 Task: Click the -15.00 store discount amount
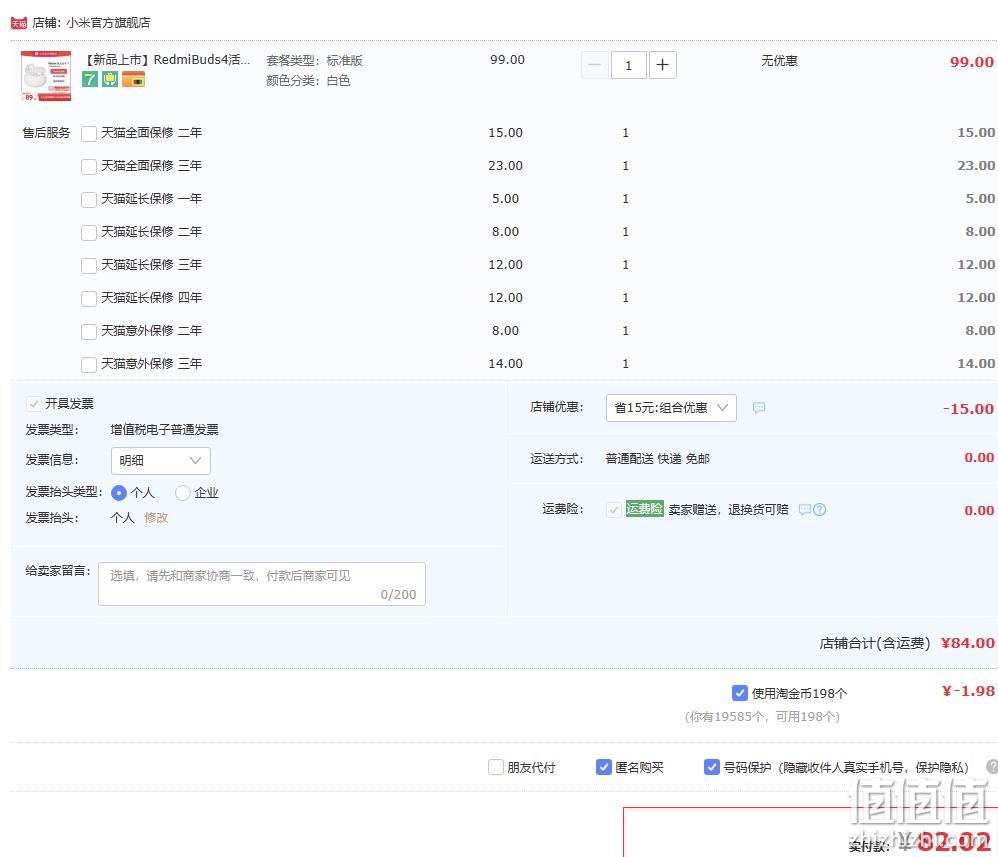(968, 409)
